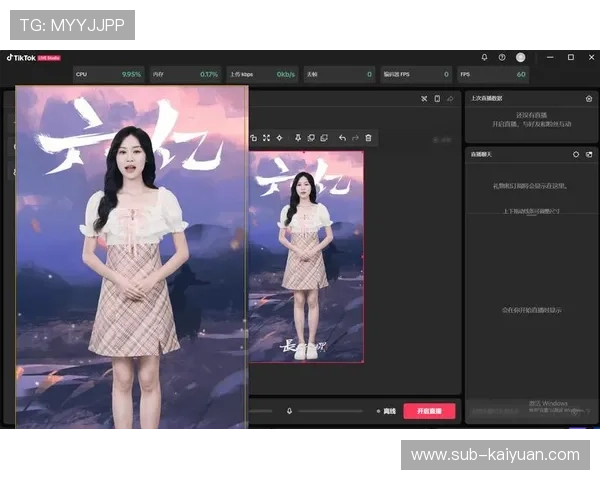Open the user profile avatar
Viewport: 600px width, 480px height.
click(x=520, y=57)
